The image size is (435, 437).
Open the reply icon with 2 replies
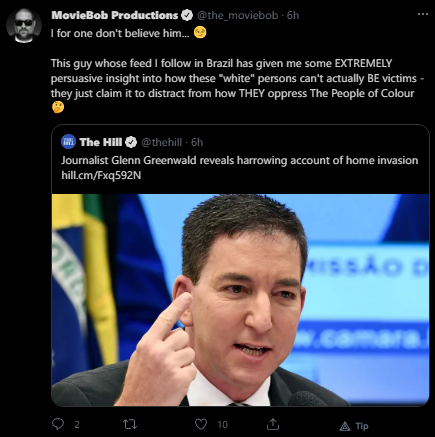click(x=58, y=424)
